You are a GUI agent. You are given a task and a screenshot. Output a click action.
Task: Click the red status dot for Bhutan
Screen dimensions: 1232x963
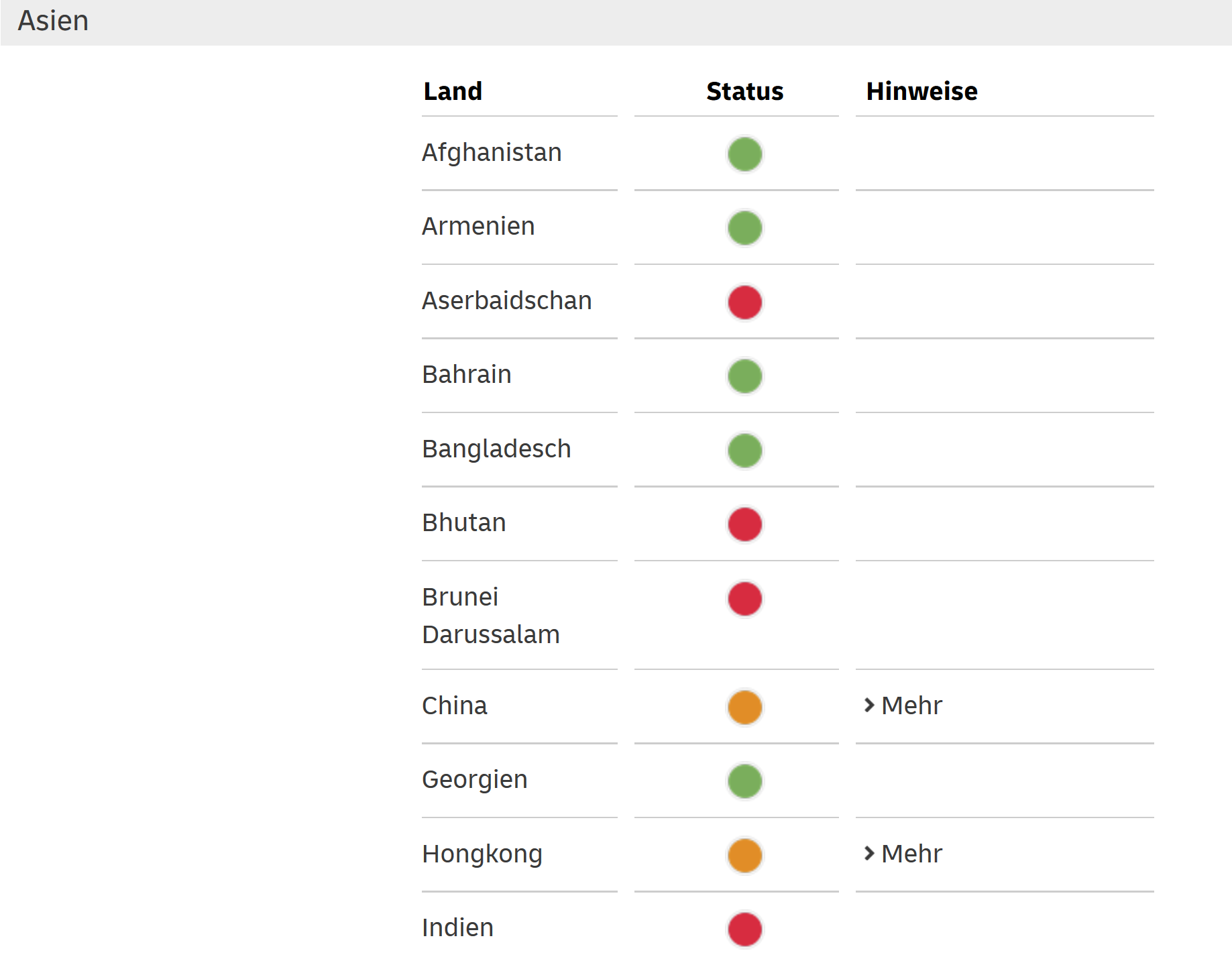point(744,524)
